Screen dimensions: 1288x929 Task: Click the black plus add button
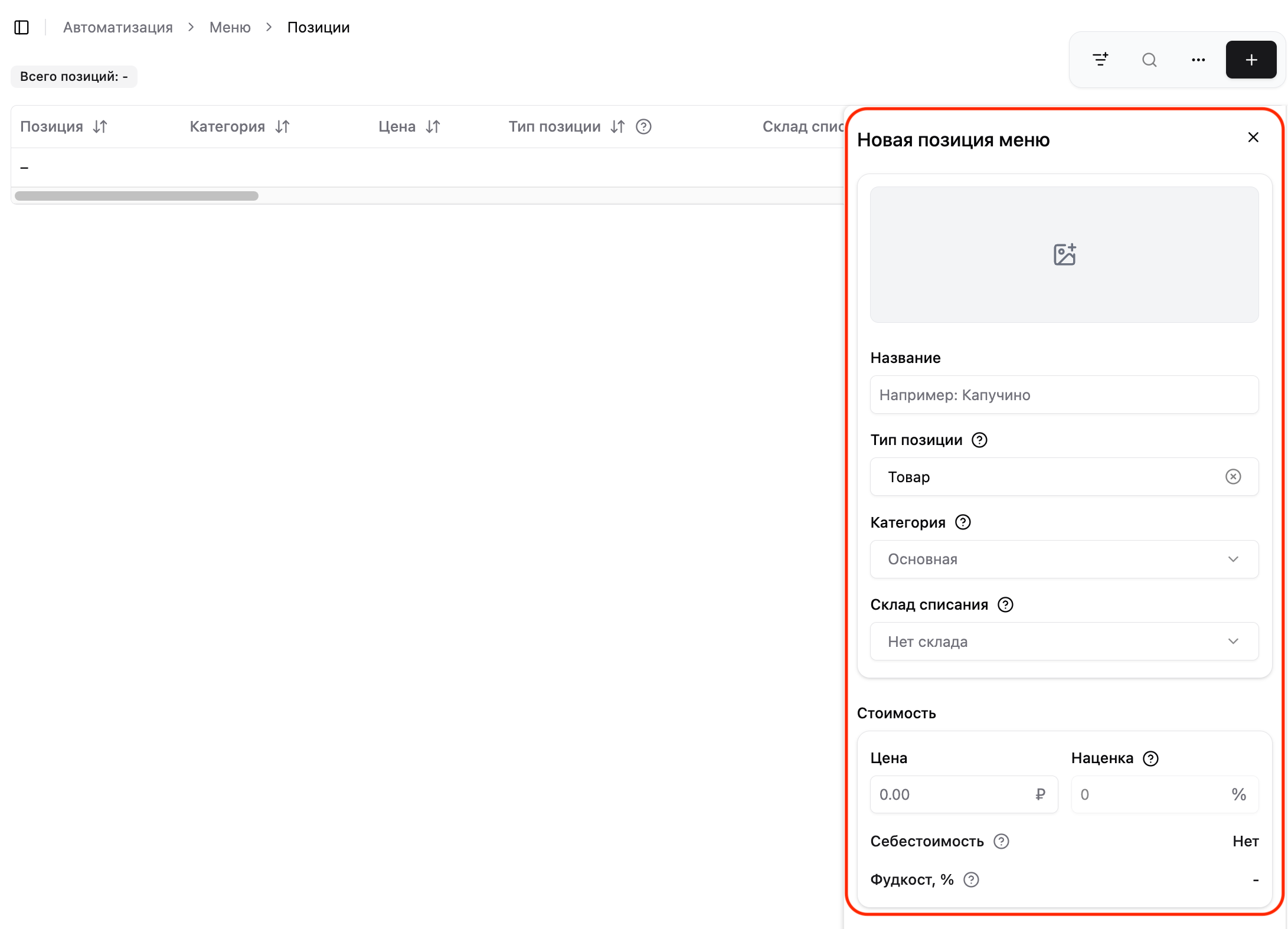pyautogui.click(x=1251, y=60)
